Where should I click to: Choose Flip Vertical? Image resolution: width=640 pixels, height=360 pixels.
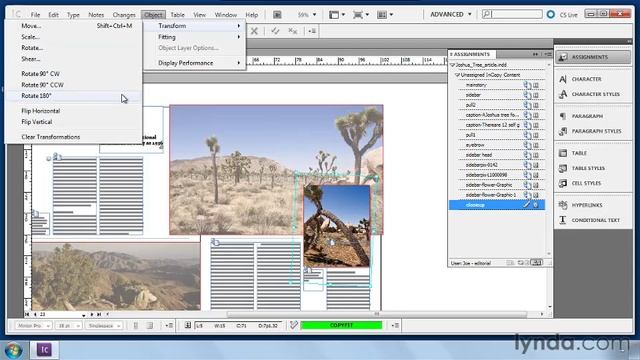point(73,122)
